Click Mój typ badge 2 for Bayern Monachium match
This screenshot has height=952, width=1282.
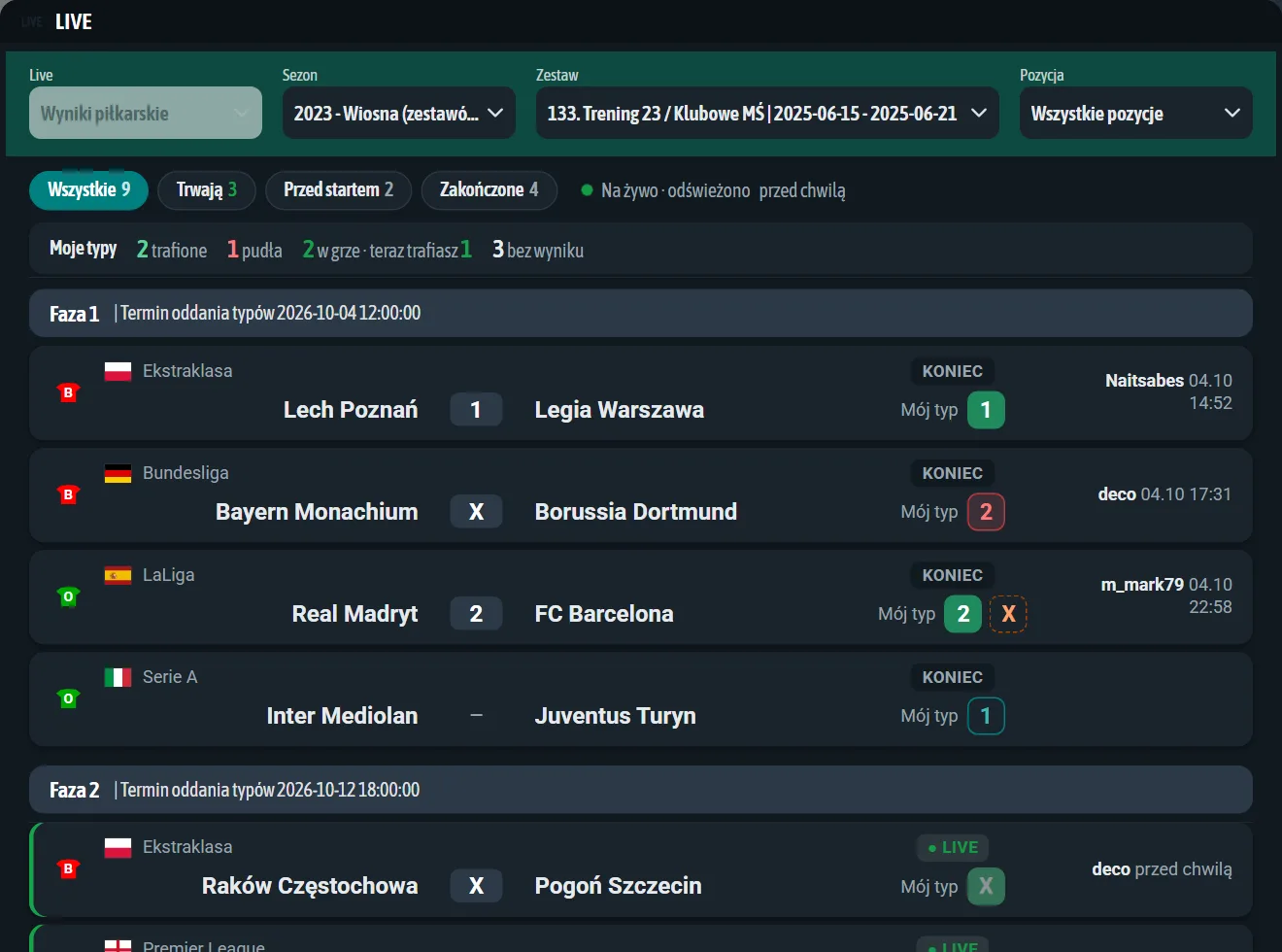tap(986, 512)
